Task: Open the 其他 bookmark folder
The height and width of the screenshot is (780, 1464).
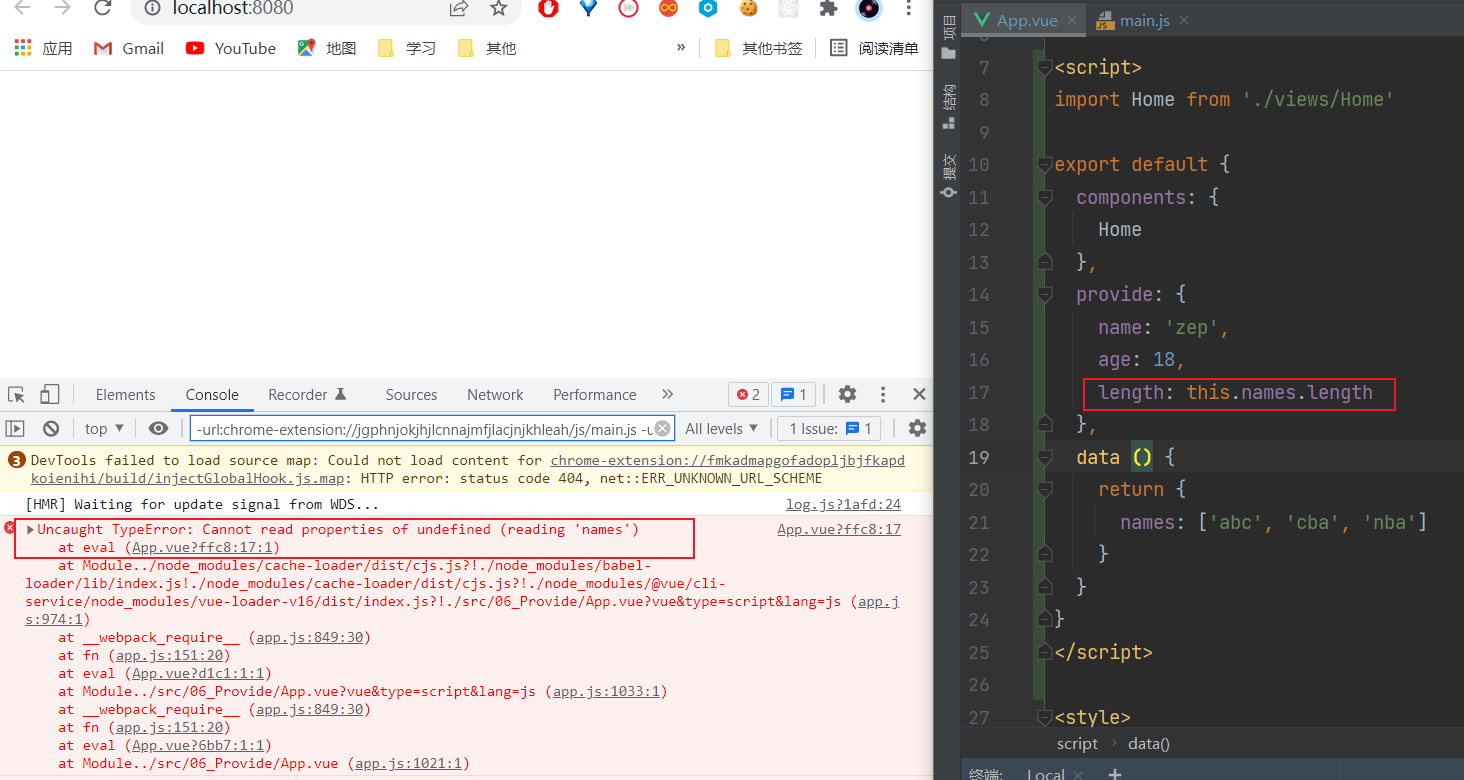Action: coord(487,48)
